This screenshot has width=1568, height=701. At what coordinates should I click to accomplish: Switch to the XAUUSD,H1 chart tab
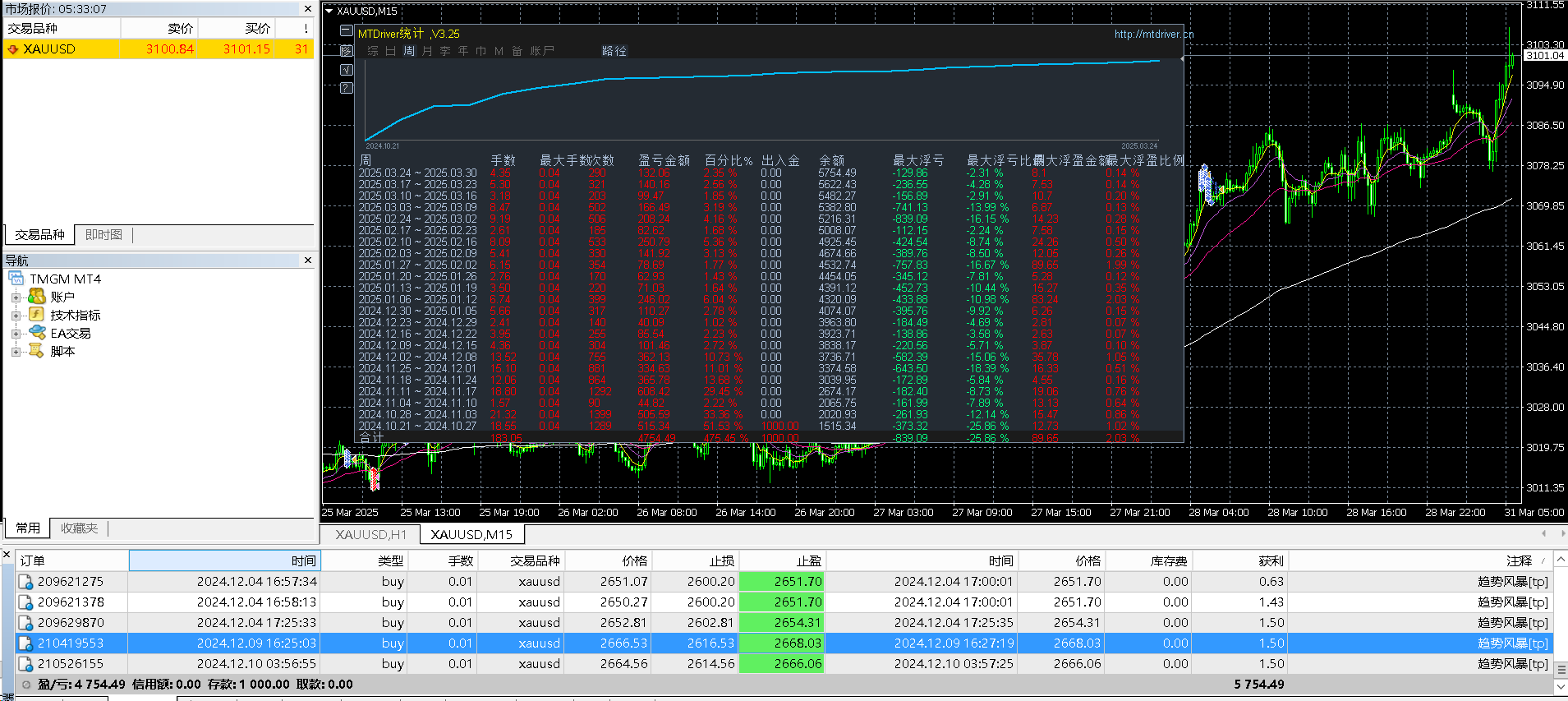pos(371,534)
